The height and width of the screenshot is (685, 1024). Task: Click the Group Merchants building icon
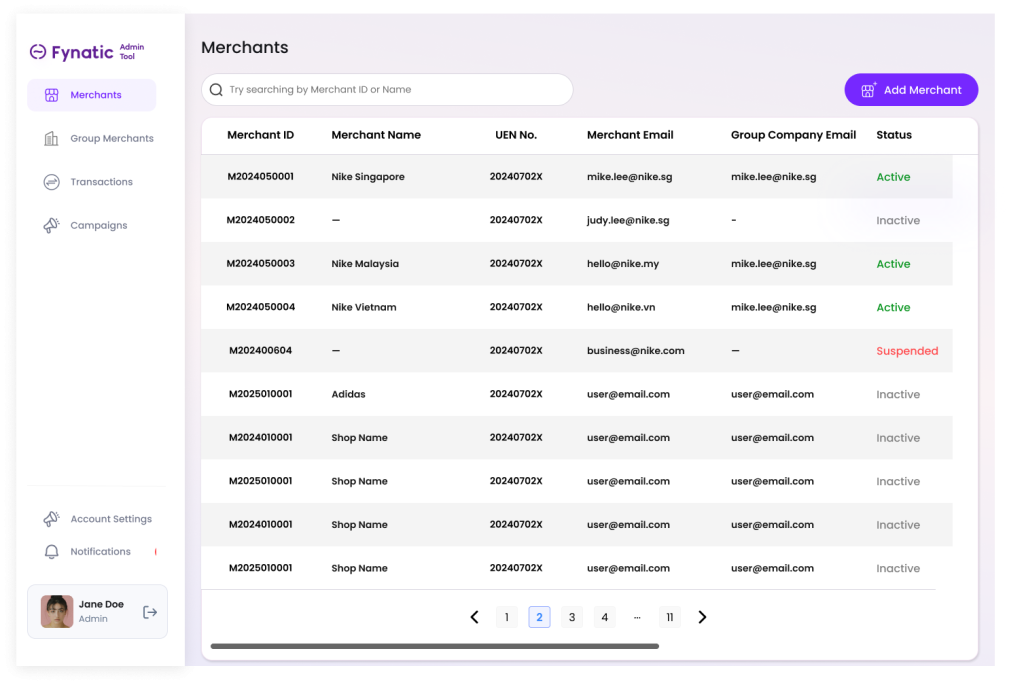pyautogui.click(x=51, y=138)
